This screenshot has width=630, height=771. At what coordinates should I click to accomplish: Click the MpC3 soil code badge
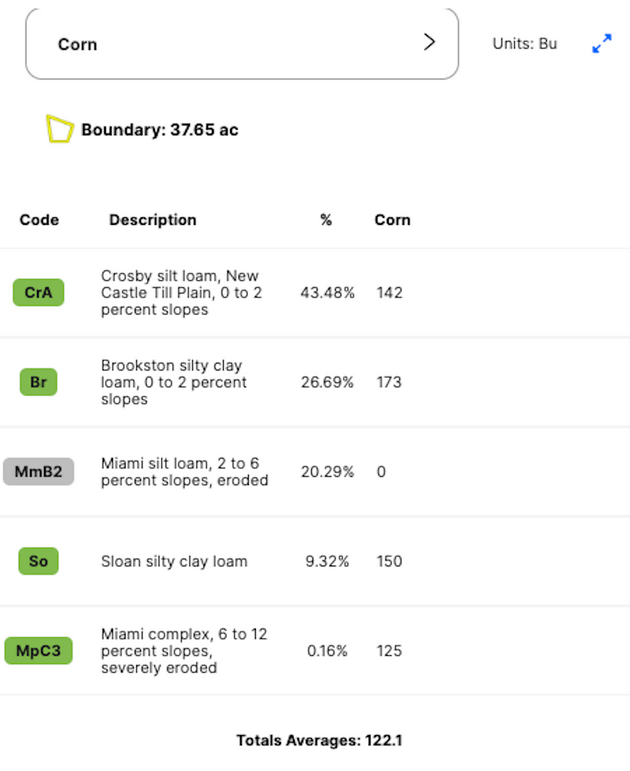(x=38, y=651)
